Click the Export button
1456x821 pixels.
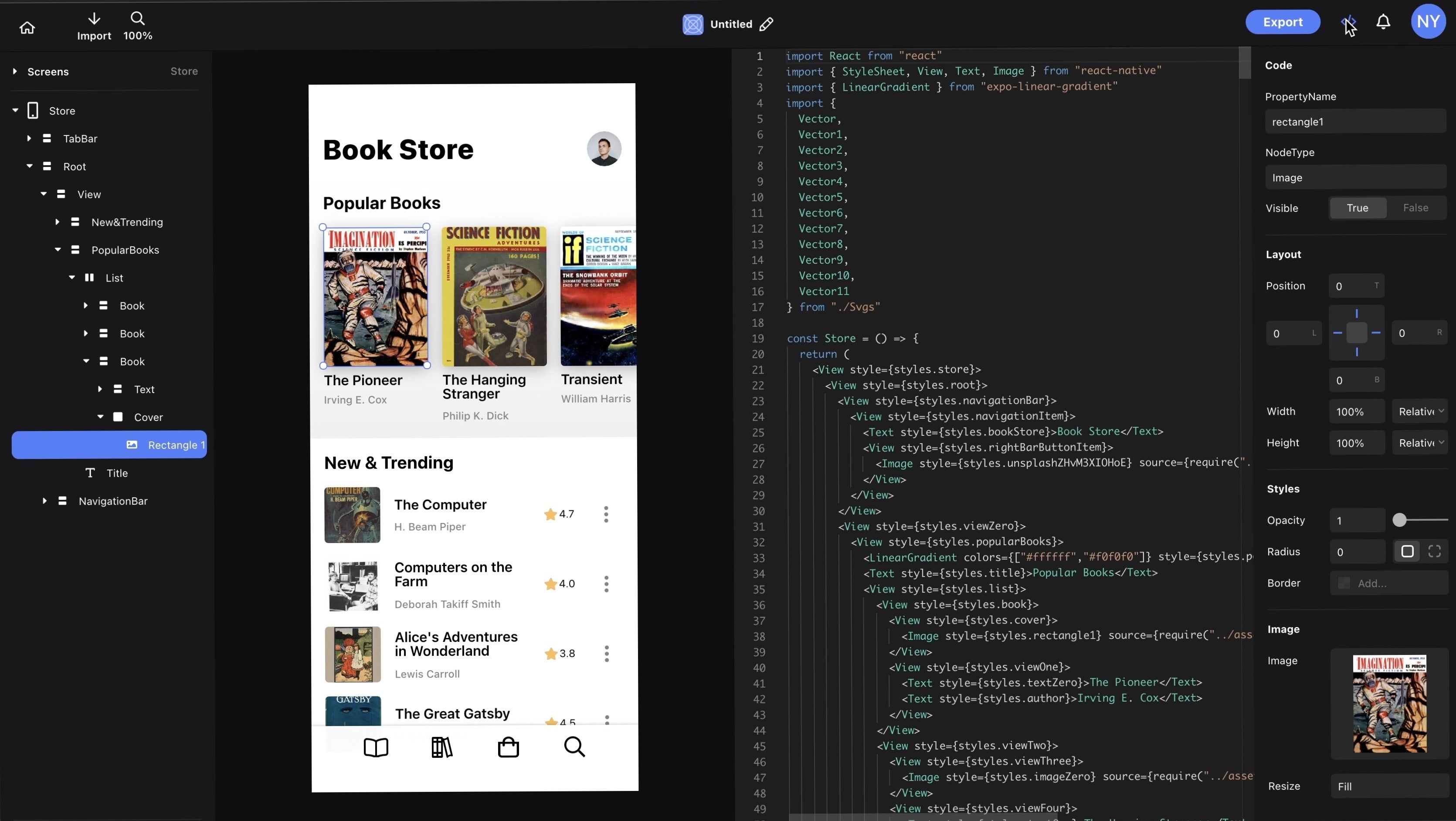[1282, 22]
